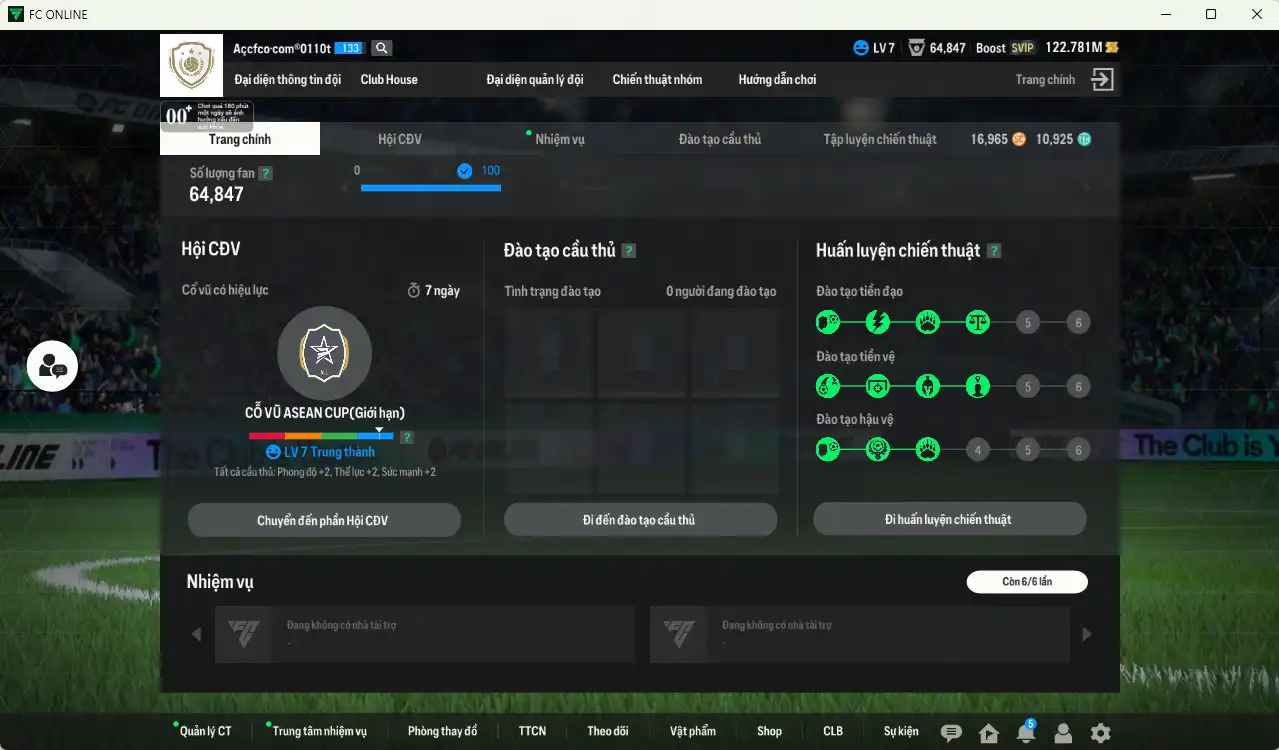Select the scales icon in forward training
Viewport: 1279px width, 750px height.
(x=977, y=322)
